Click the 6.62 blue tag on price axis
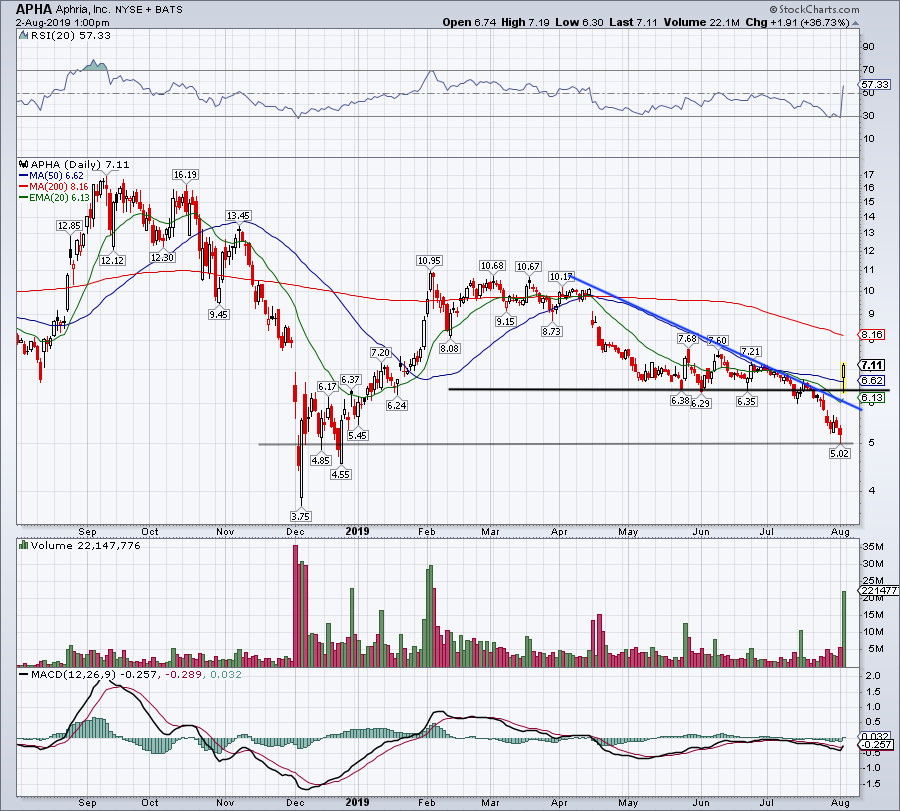 (x=872, y=381)
